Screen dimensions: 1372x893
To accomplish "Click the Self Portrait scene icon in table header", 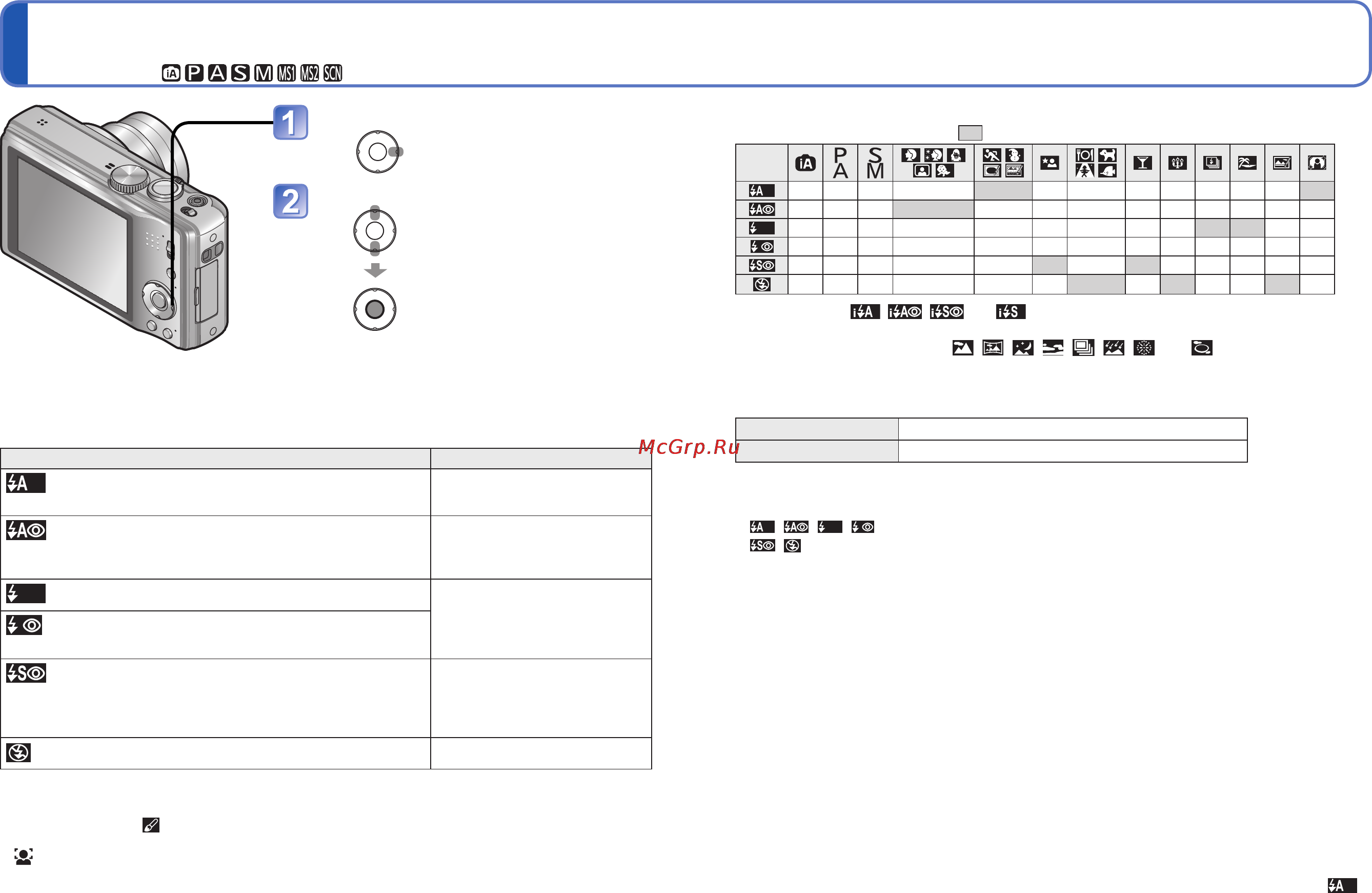I will pos(922,171).
